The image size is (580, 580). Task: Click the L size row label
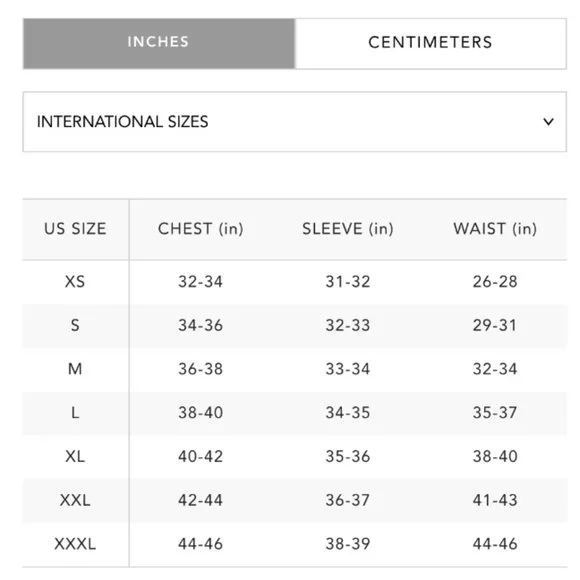coord(75,413)
